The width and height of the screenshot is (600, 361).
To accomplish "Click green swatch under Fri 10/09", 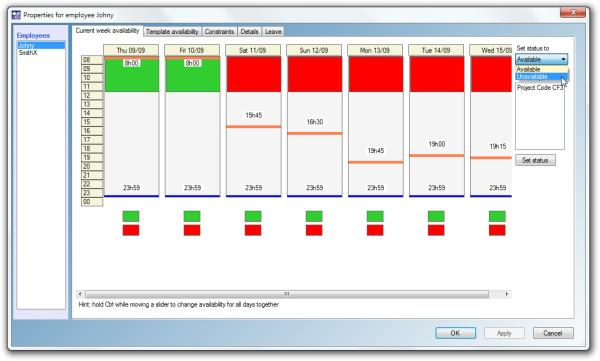I will pyautogui.click(x=192, y=216).
